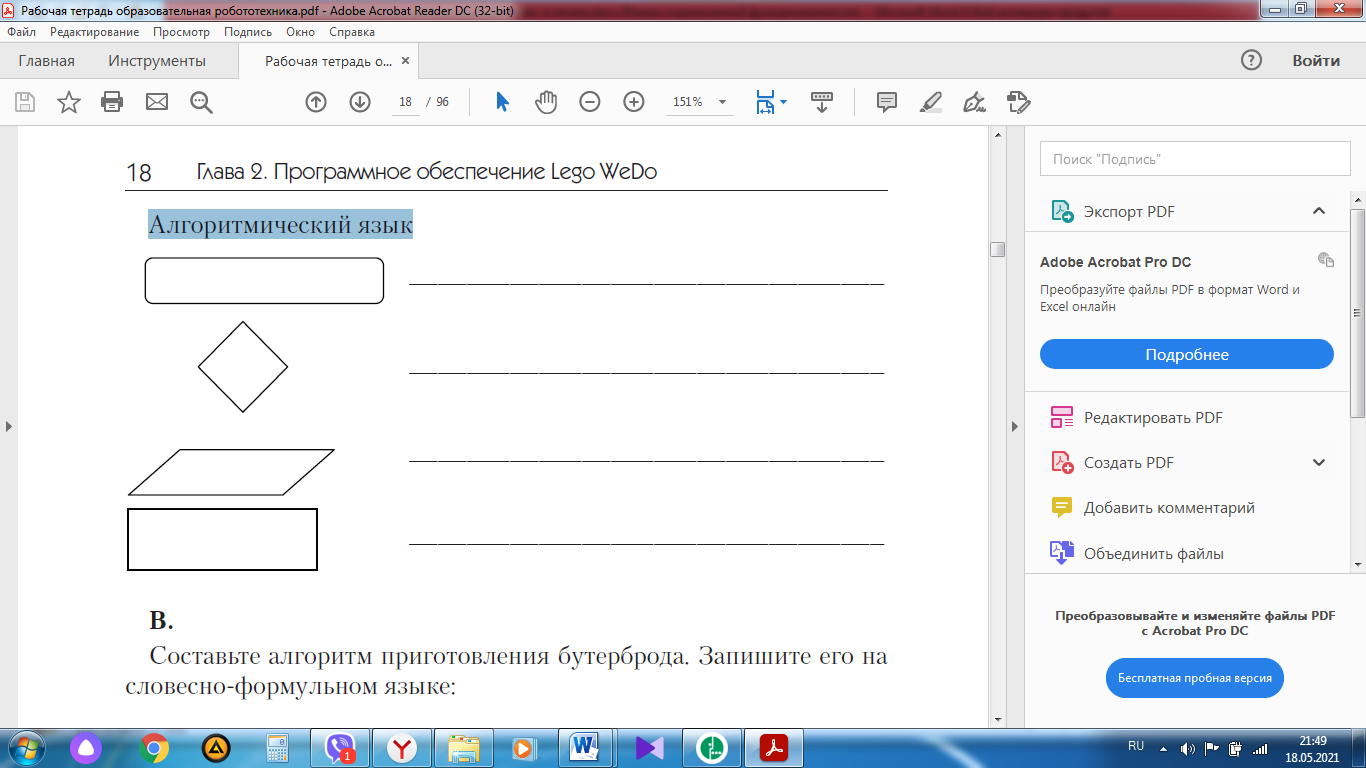Close the Рабочая тетрадь document tab
Screen dimensions: 1366x768
[x=405, y=61]
